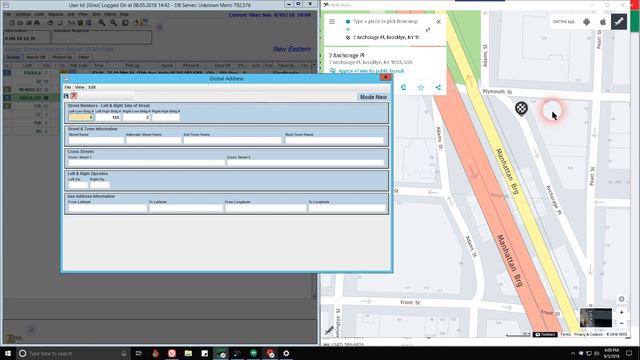This screenshot has height=360, width=640.
Task: Click the dark ruler button at top right of map
Action: pos(619,22)
